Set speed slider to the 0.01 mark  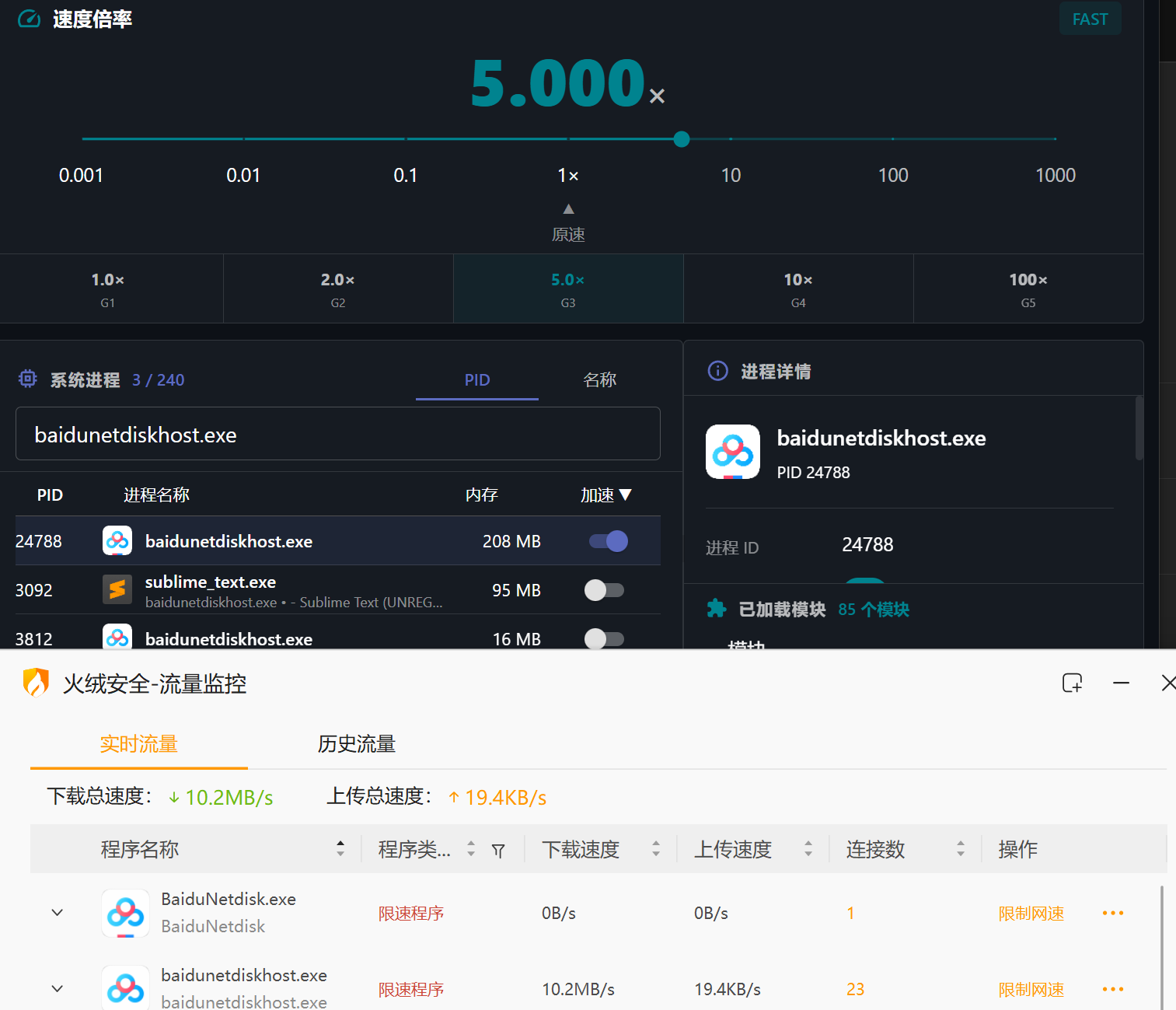click(x=243, y=139)
